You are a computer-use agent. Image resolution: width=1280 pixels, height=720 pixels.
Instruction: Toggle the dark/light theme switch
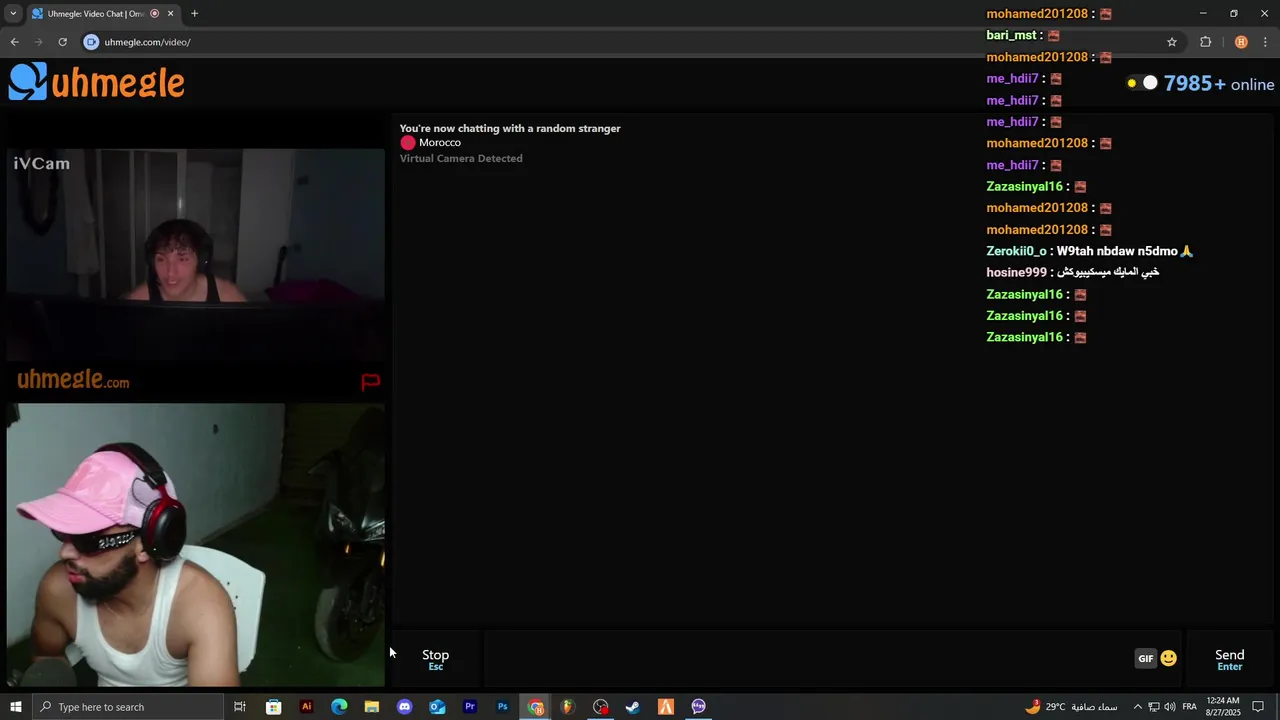point(1142,83)
